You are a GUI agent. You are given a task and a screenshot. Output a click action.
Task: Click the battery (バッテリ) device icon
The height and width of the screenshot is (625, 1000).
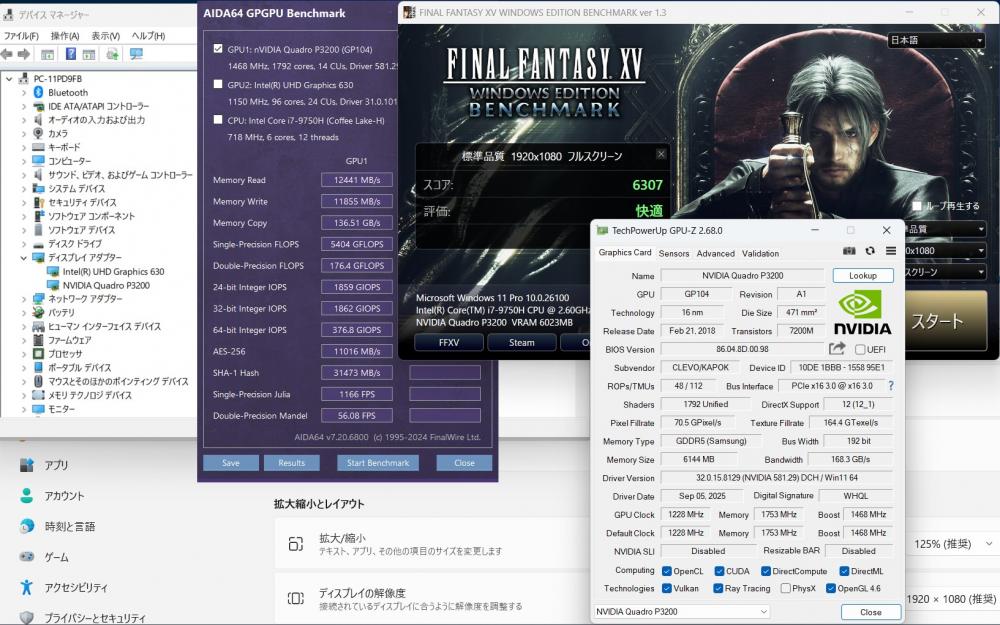[x=38, y=312]
